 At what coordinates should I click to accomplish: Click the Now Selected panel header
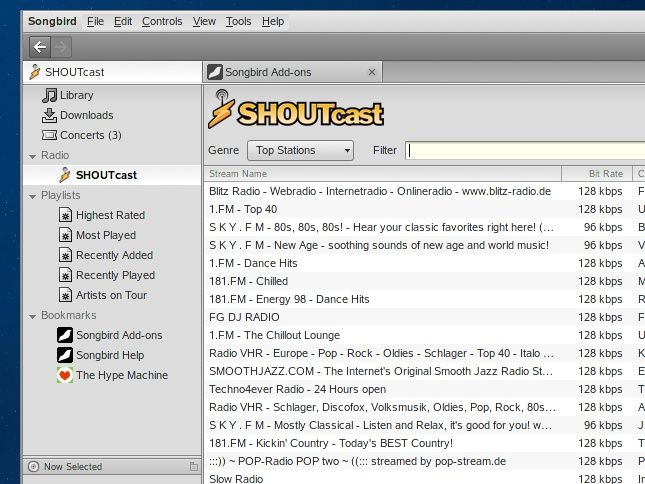(112, 466)
